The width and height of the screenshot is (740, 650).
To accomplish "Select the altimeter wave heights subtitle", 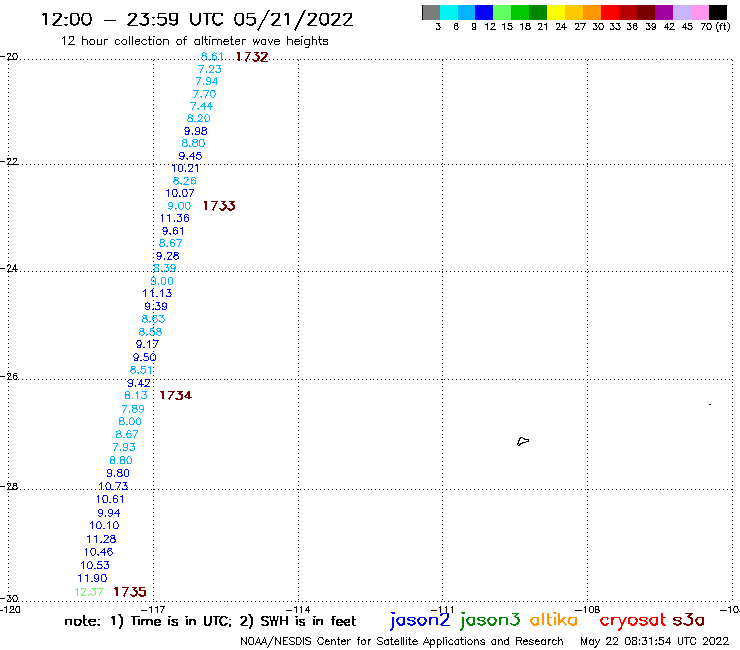I will pos(194,41).
